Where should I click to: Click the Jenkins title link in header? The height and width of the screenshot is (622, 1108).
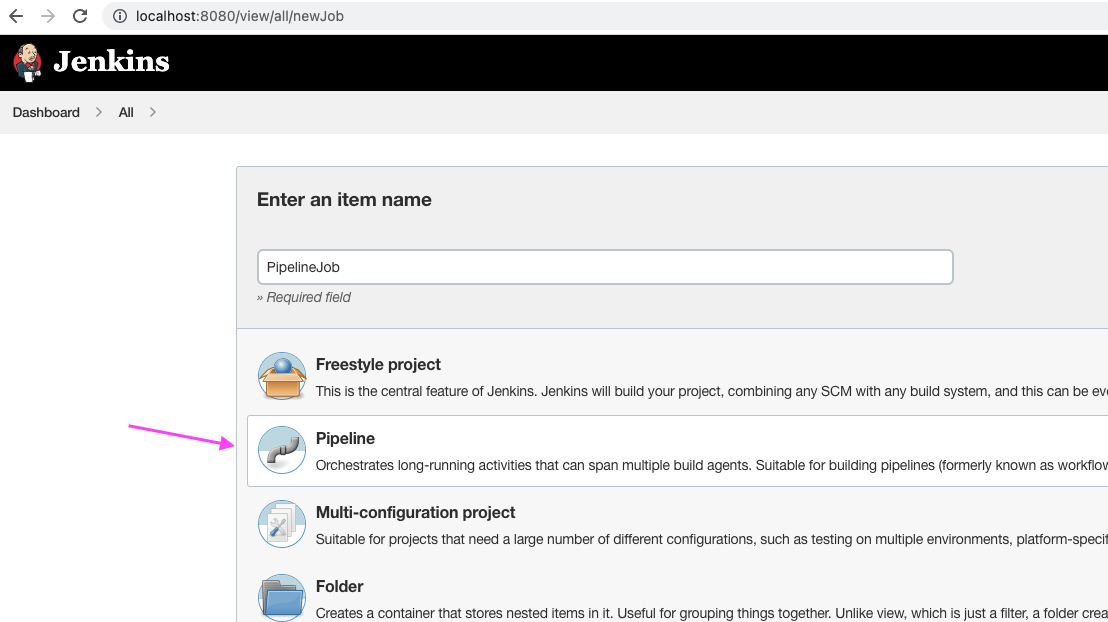click(x=111, y=61)
